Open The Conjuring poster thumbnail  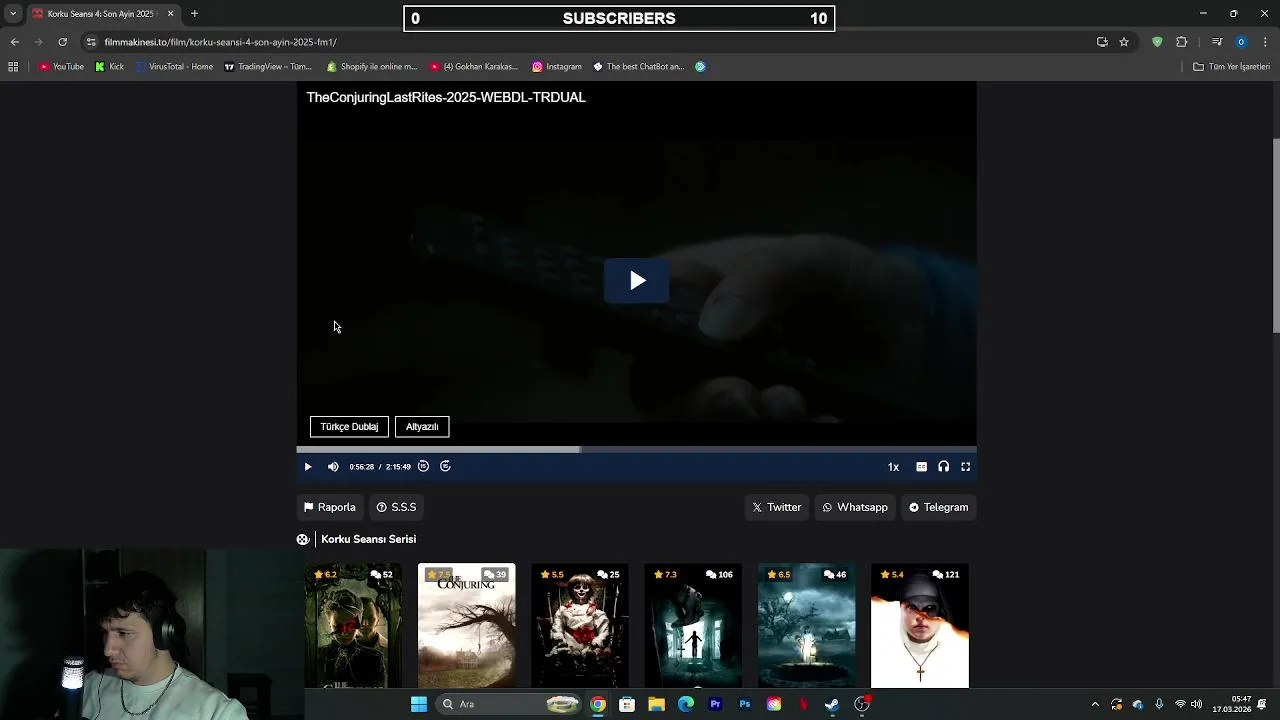click(x=467, y=626)
